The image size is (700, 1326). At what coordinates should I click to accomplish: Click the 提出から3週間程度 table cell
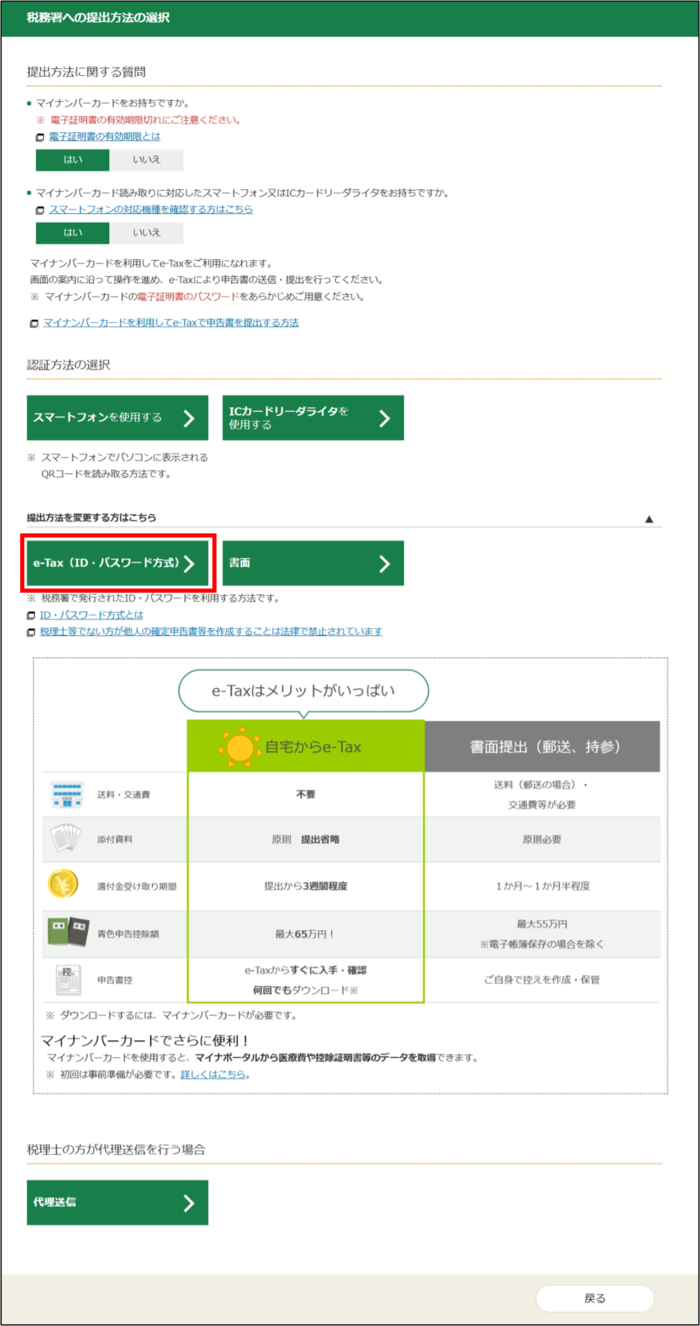coord(306,886)
